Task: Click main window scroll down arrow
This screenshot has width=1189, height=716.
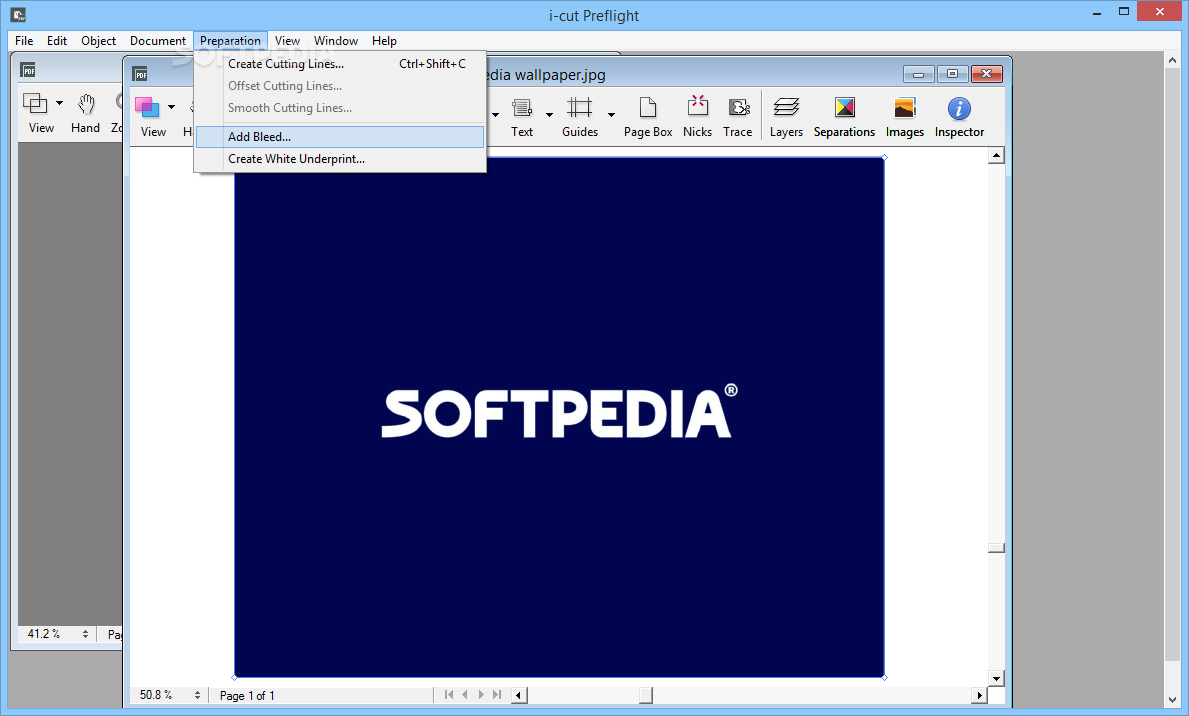Action: click(x=1172, y=700)
